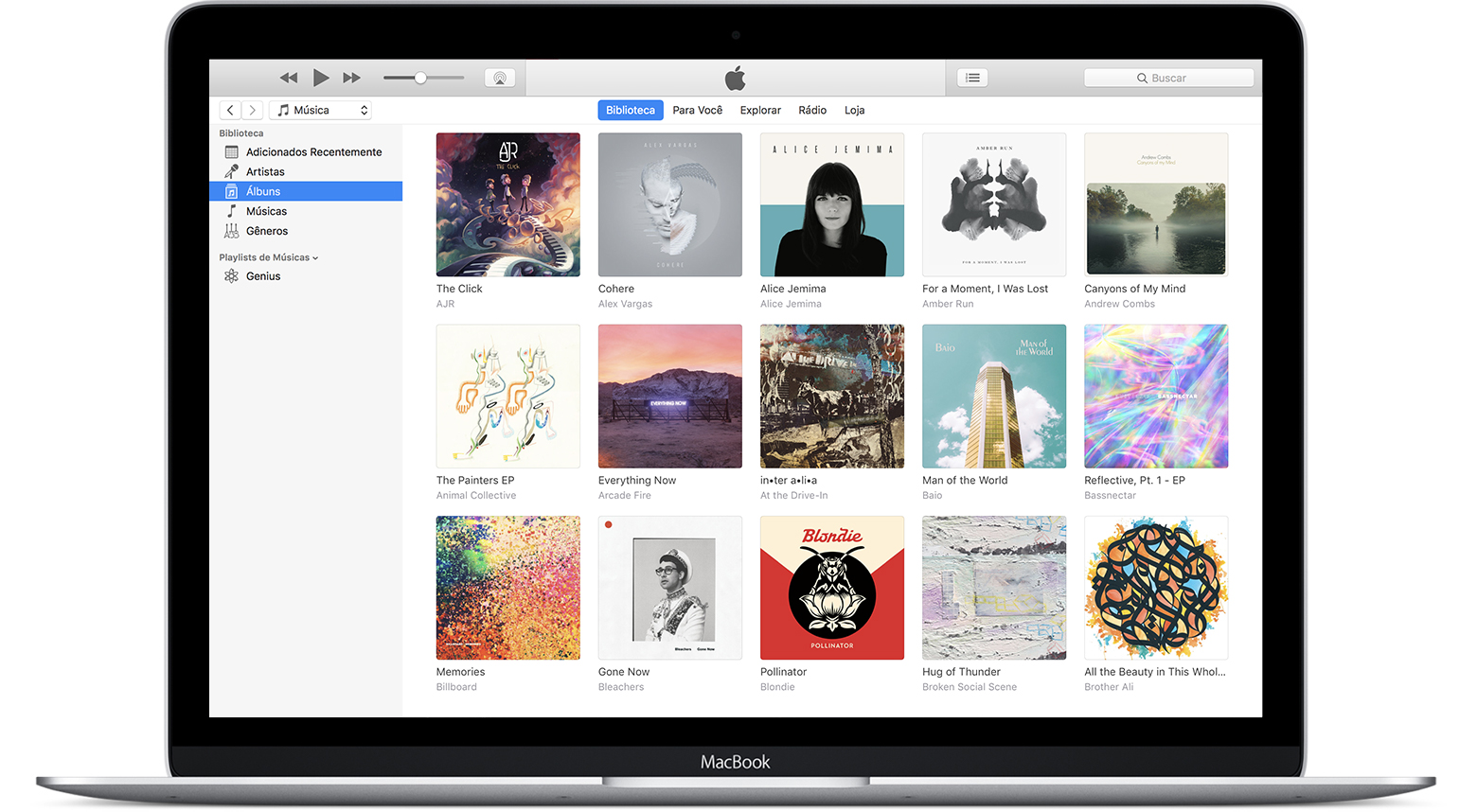Click the Artistas microphone icon
The width and height of the screenshot is (1477, 812).
(x=231, y=171)
